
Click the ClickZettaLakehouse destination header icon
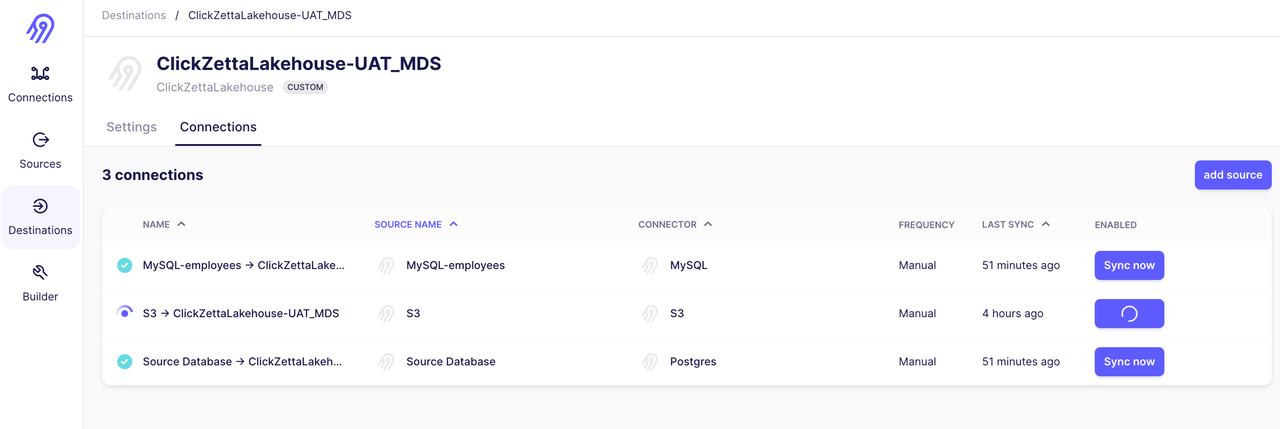point(125,74)
